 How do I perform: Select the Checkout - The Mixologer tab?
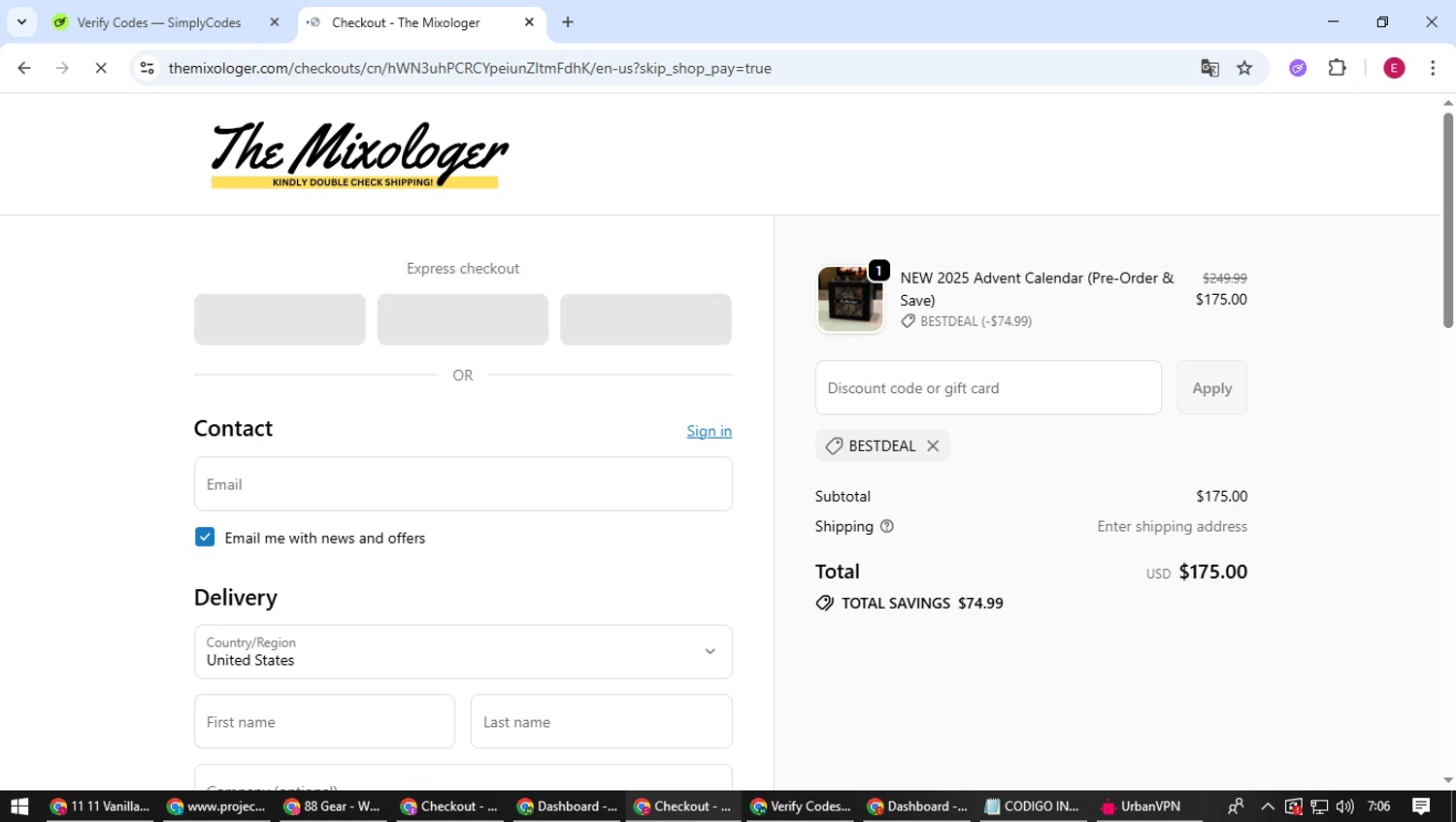406,22
